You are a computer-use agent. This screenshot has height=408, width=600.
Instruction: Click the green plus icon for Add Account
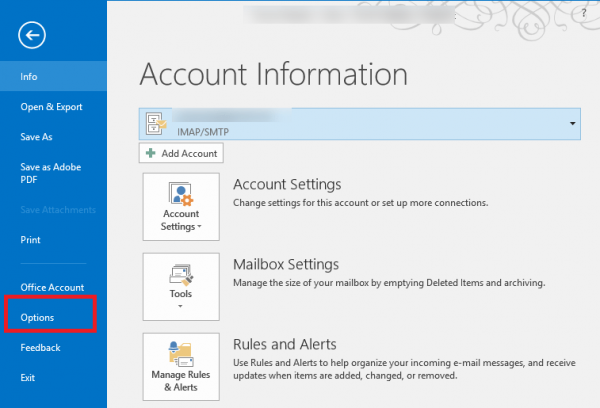click(151, 153)
